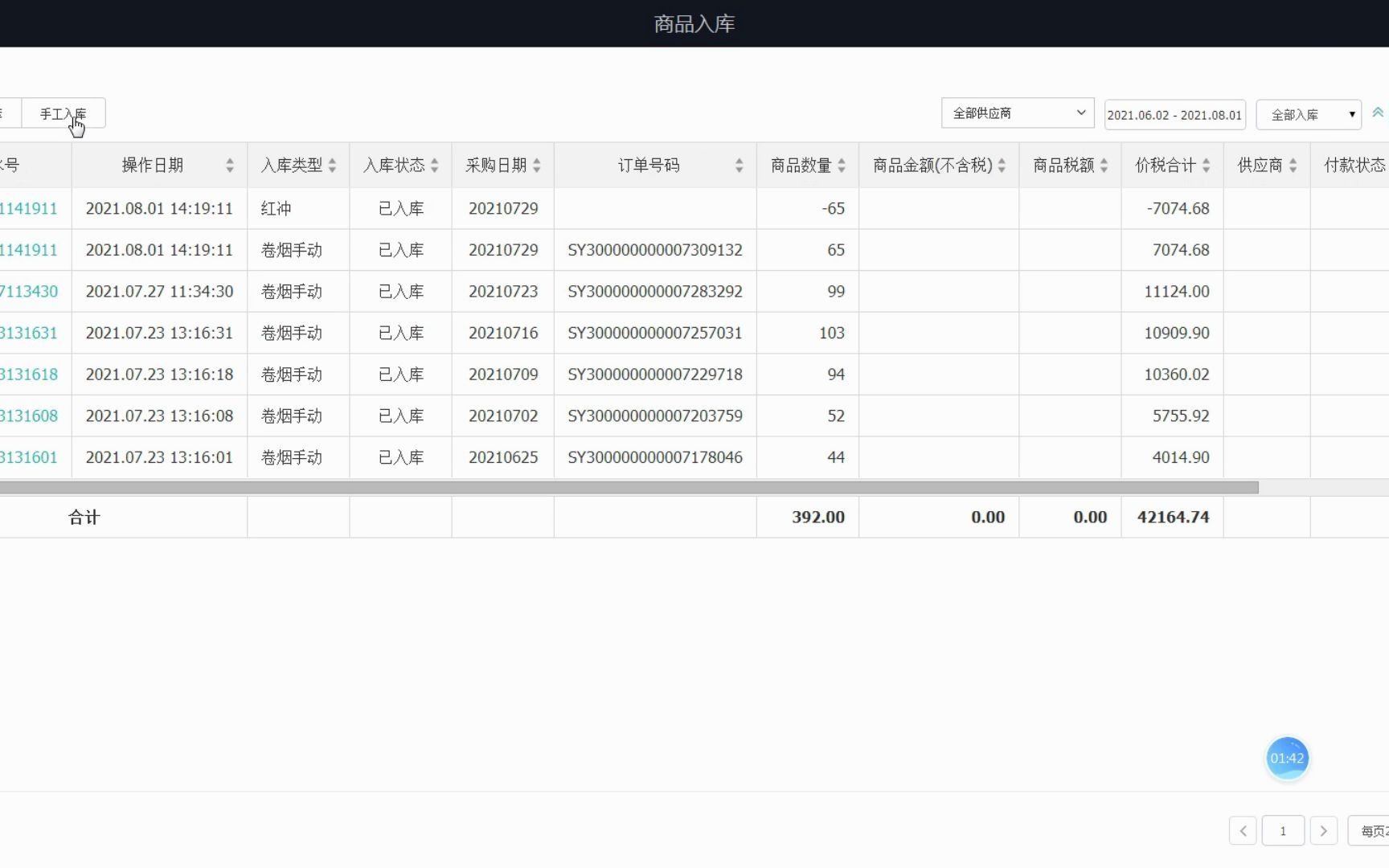The image size is (1389, 868).
Task: Open the 2021.06.02 - 2021.08.01 date range field
Action: click(1174, 115)
